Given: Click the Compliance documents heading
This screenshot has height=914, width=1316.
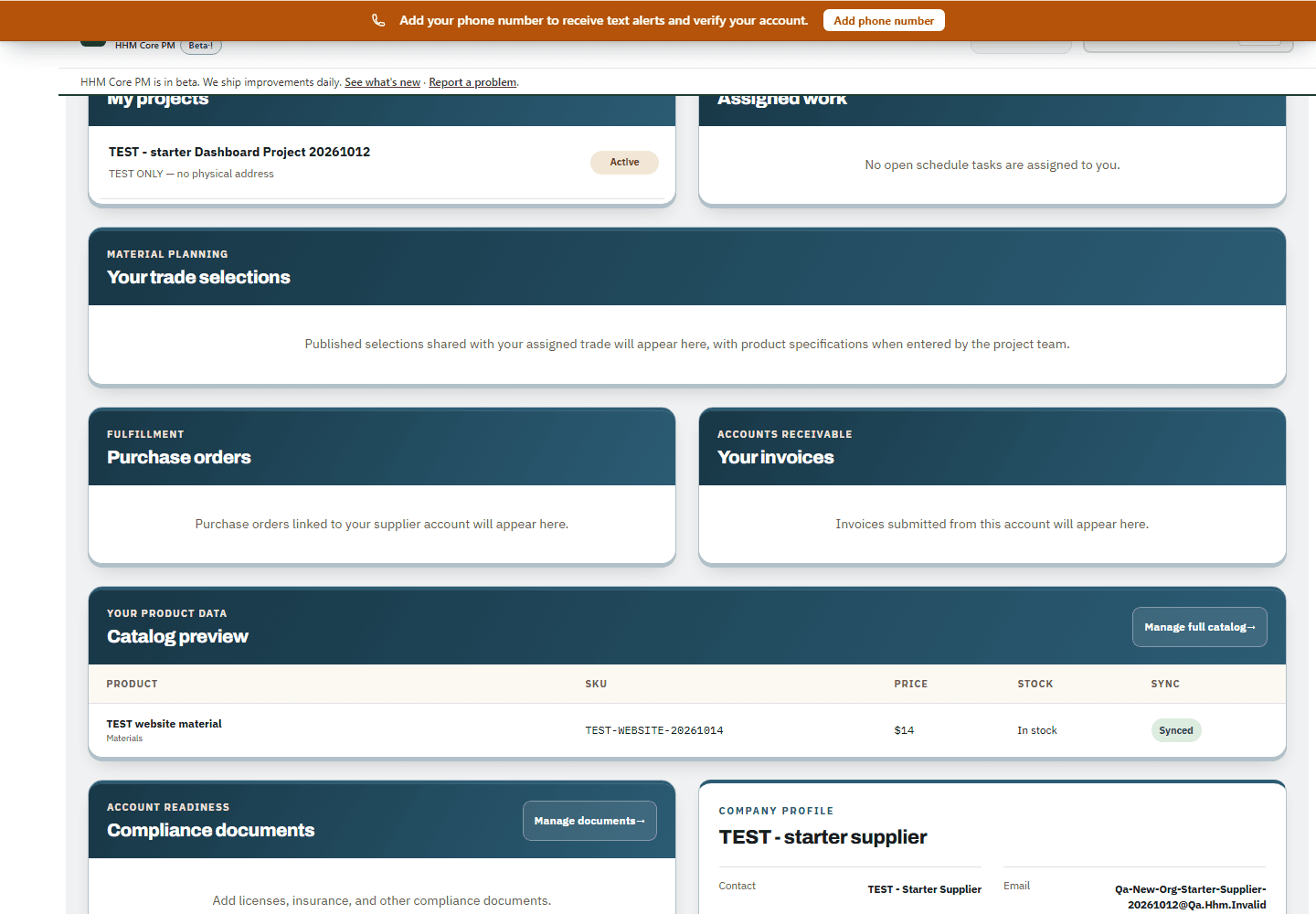Looking at the screenshot, I should (x=210, y=830).
